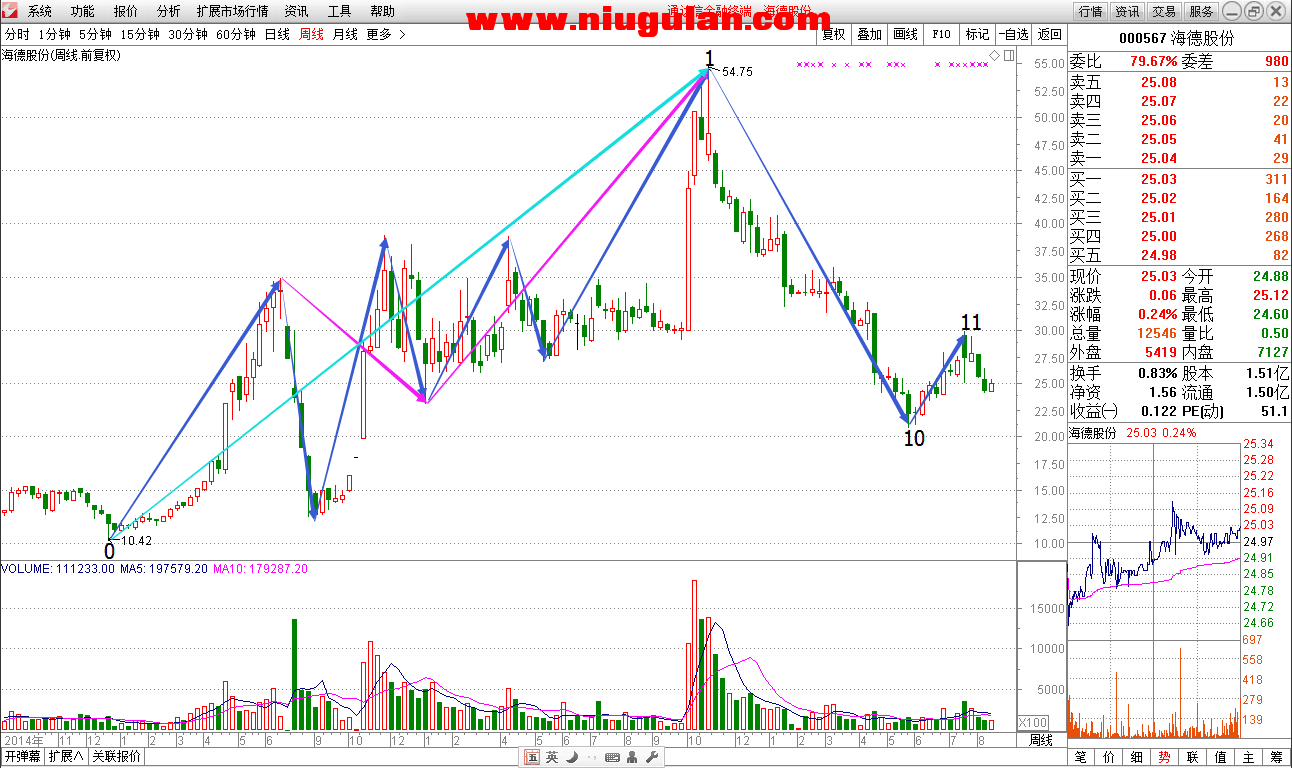Open the 资讯 menu in menu bar
Screen dimensions: 1292x768
click(x=296, y=12)
